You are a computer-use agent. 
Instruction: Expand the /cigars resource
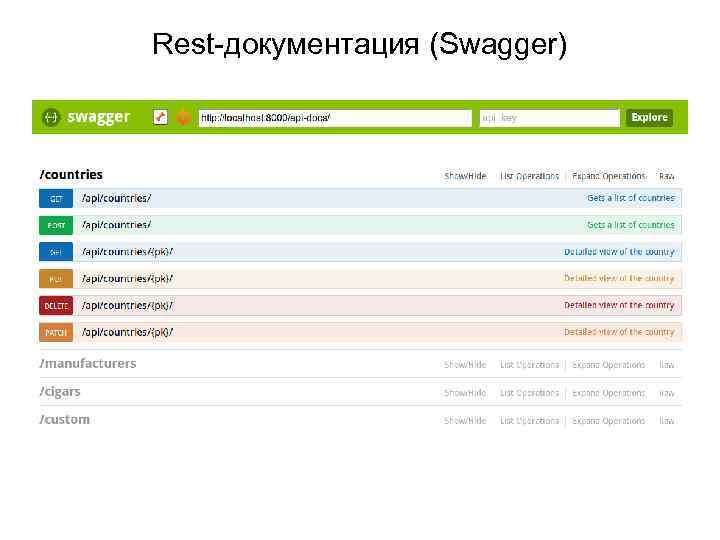click(60, 392)
